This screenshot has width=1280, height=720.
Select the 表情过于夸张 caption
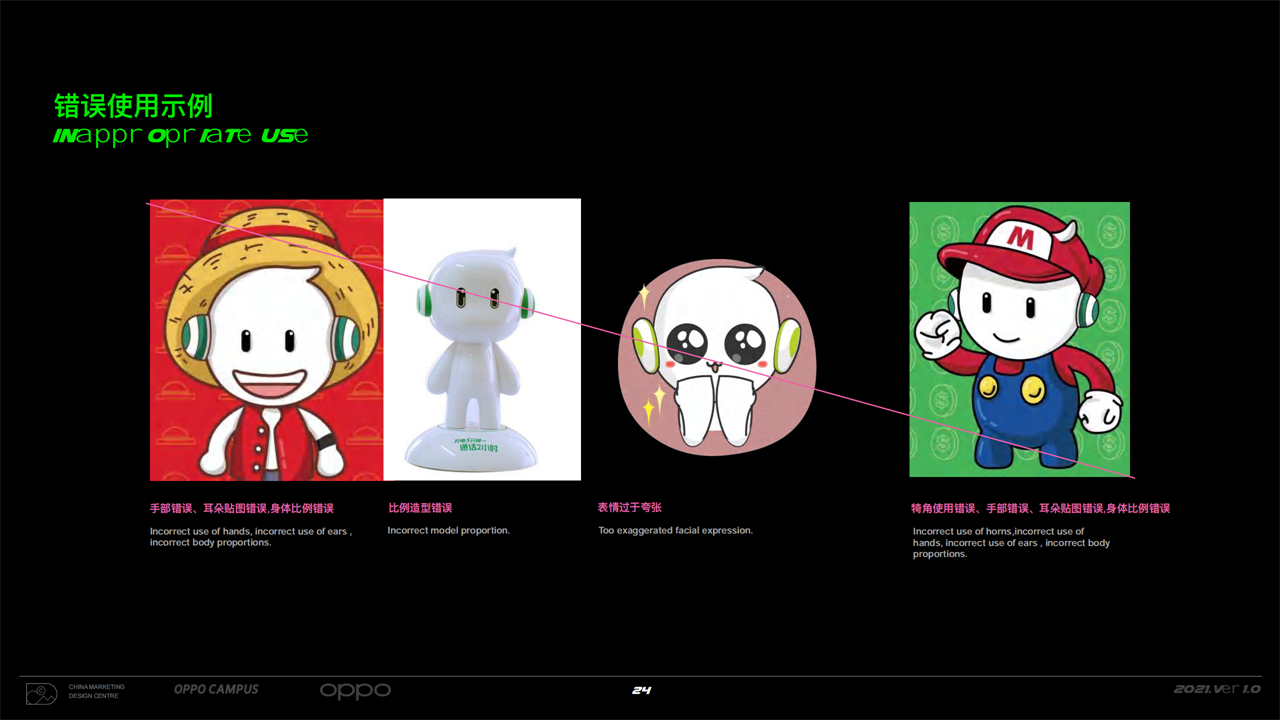629,508
